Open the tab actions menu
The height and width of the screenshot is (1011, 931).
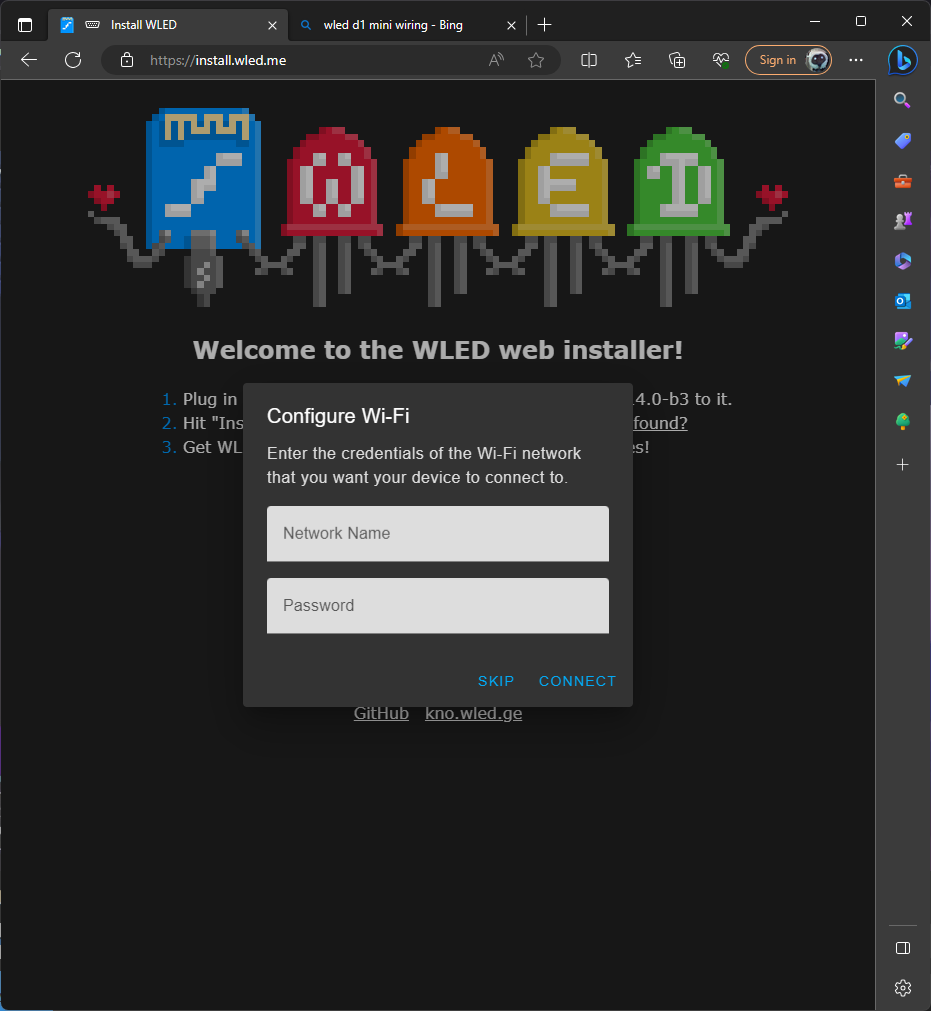pyautogui.click(x=24, y=24)
